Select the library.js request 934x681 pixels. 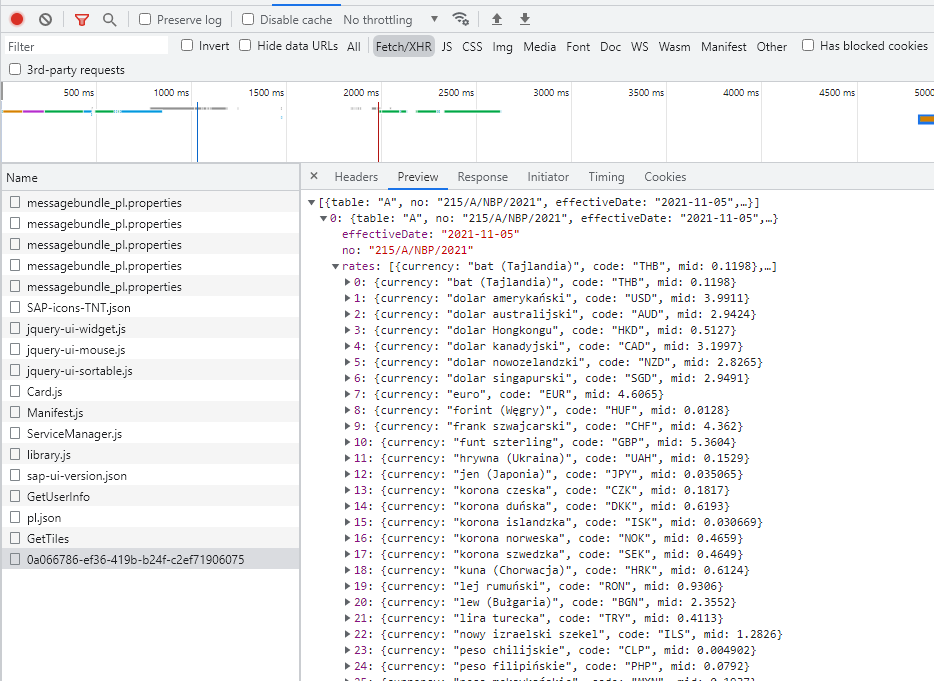[150, 455]
